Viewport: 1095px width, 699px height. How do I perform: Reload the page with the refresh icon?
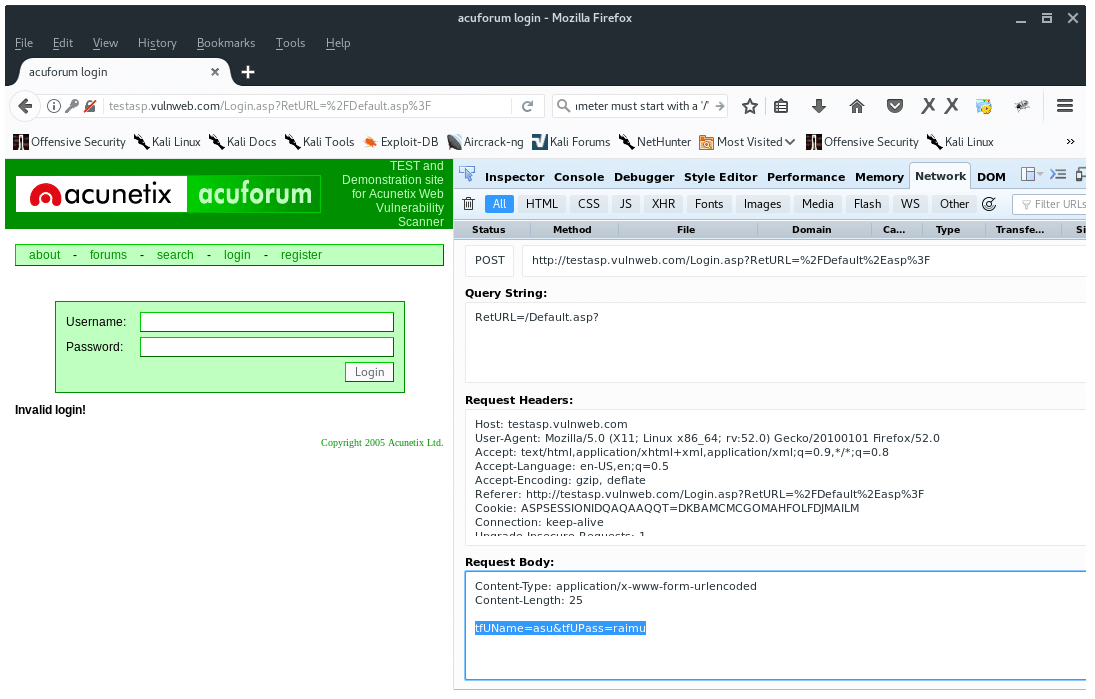tap(527, 106)
